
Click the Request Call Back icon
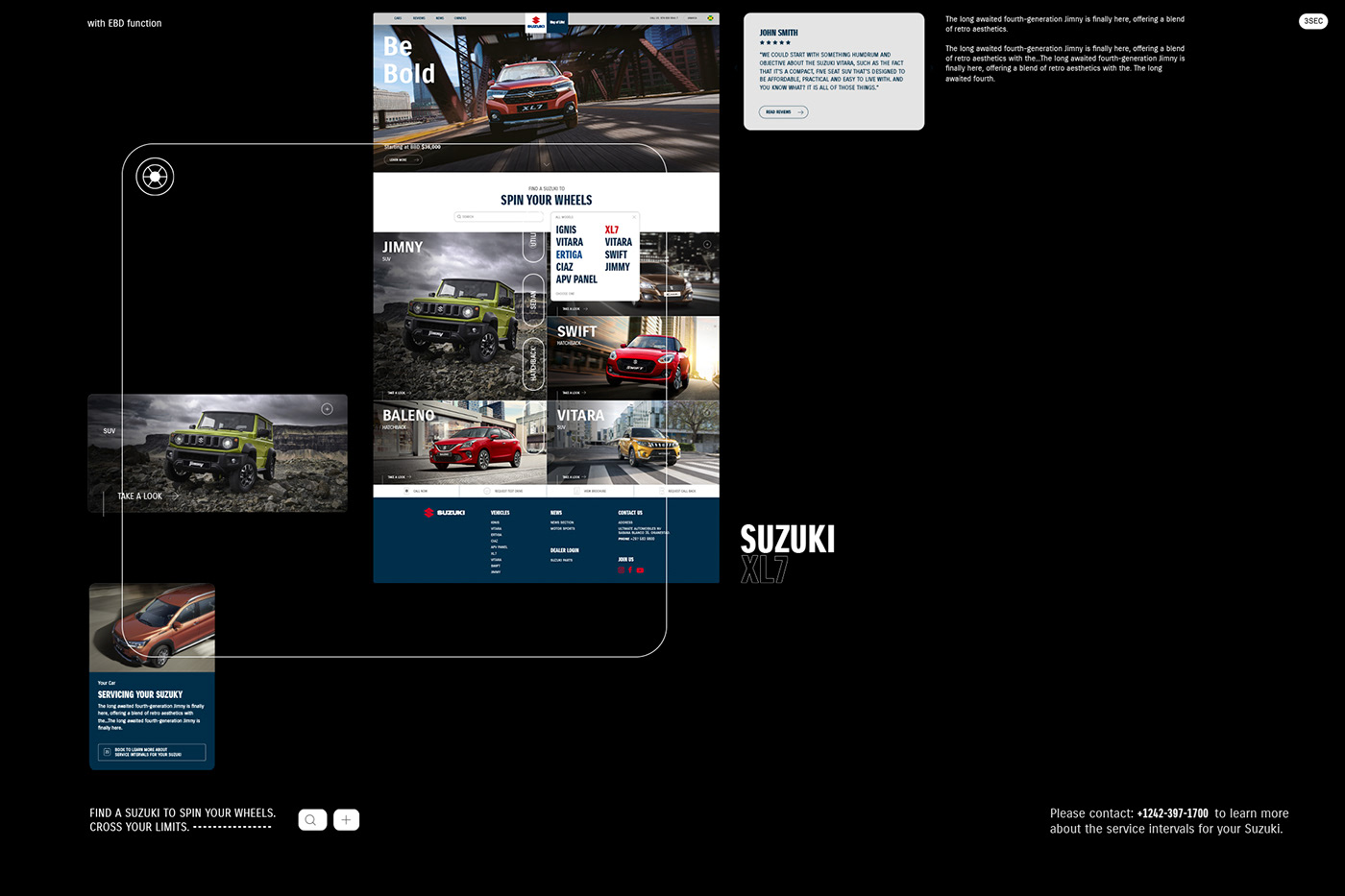pos(662,491)
